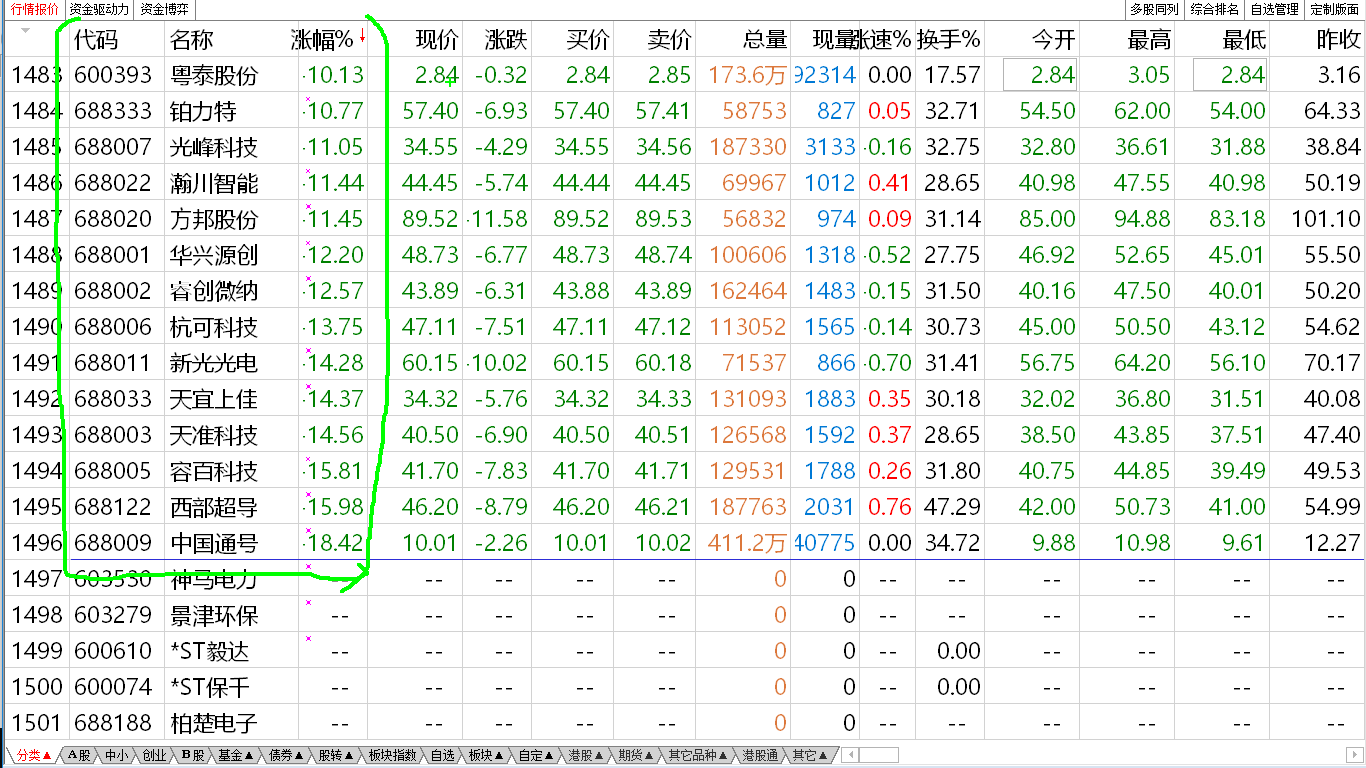Select stock row *ST保千

tap(683, 687)
